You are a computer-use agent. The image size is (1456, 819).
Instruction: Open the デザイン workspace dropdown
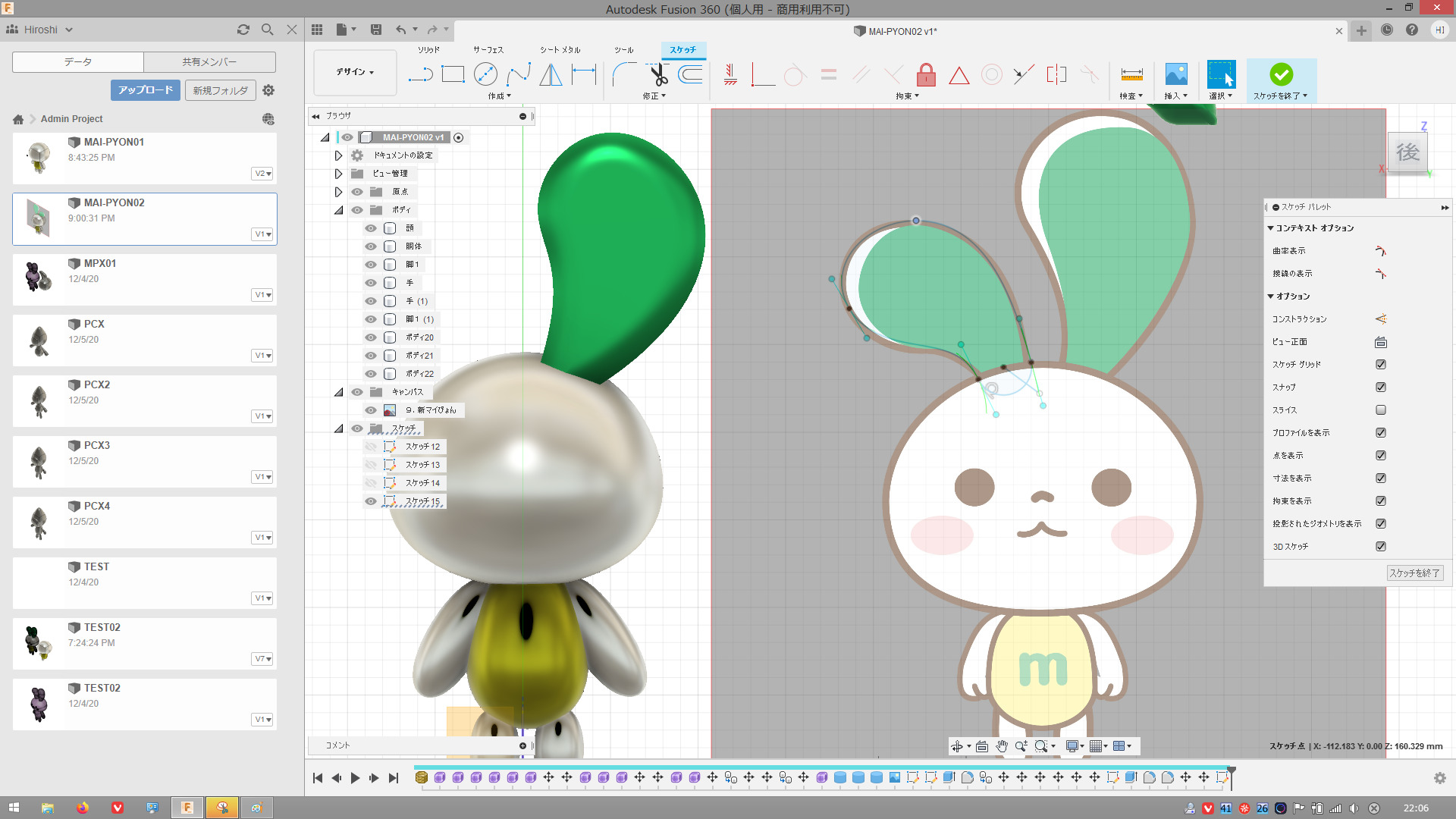click(355, 72)
